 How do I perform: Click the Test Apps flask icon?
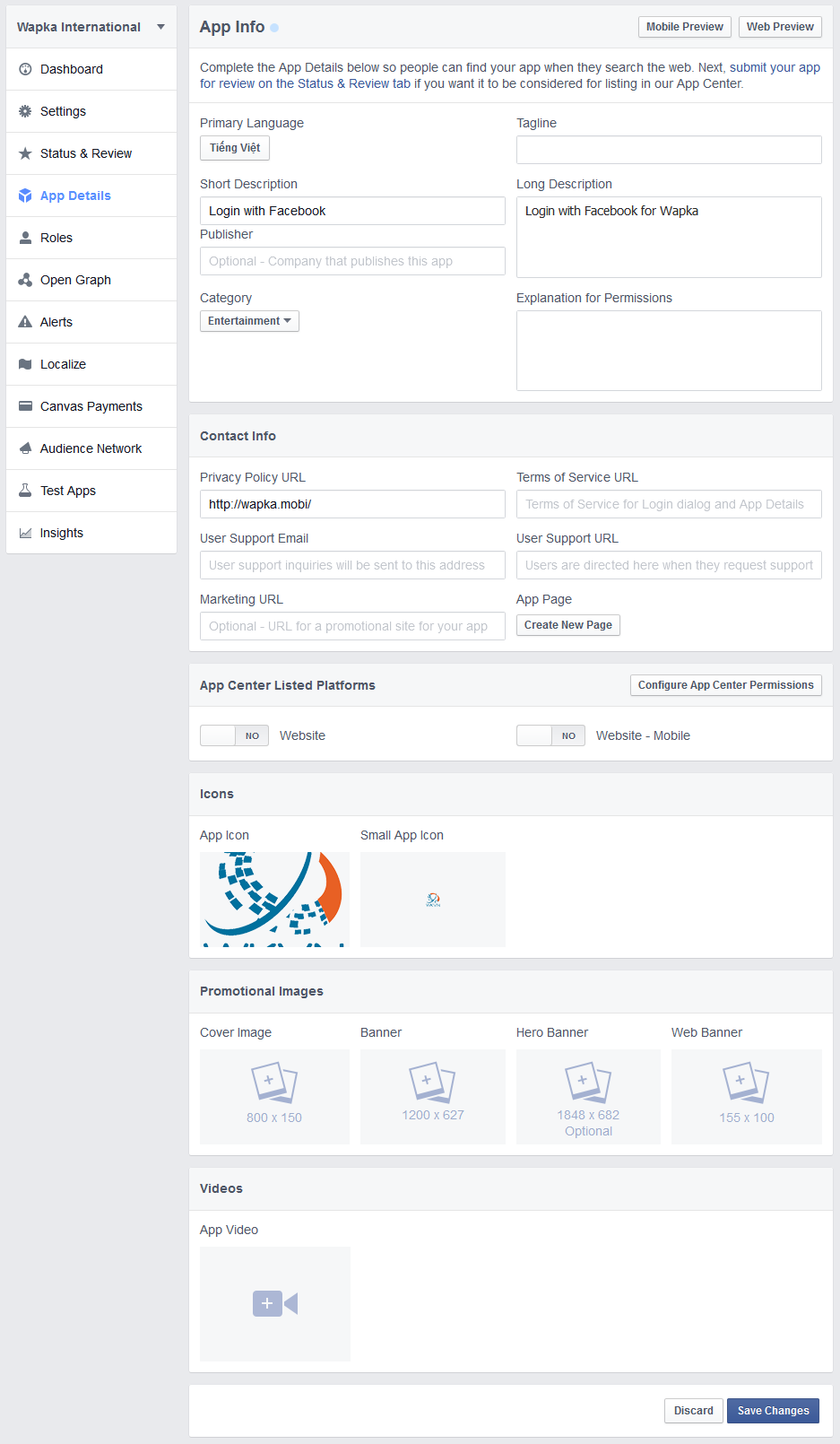pyautogui.click(x=25, y=491)
